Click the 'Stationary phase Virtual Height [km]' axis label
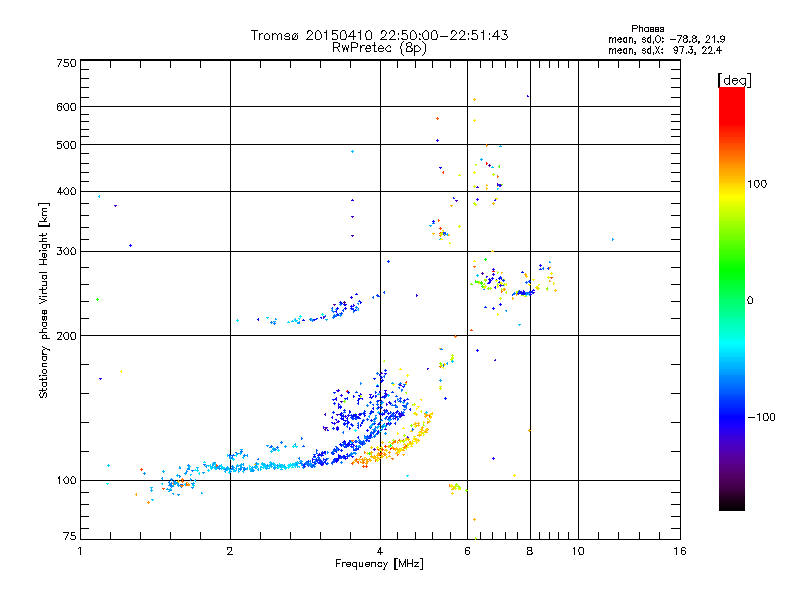This screenshot has width=800, height=600. [43, 300]
